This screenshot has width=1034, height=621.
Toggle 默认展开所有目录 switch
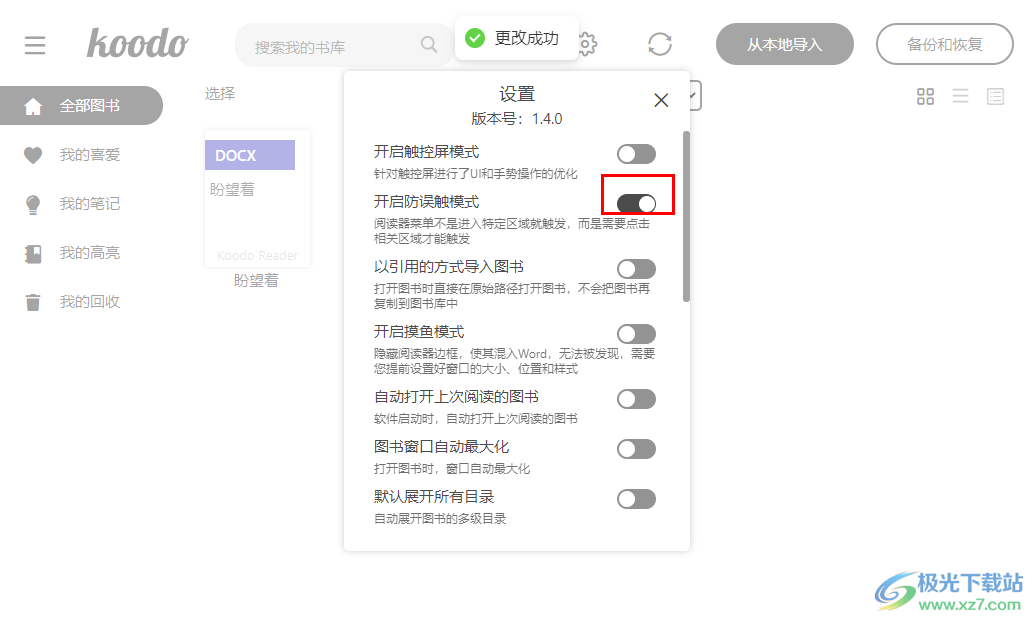point(636,499)
